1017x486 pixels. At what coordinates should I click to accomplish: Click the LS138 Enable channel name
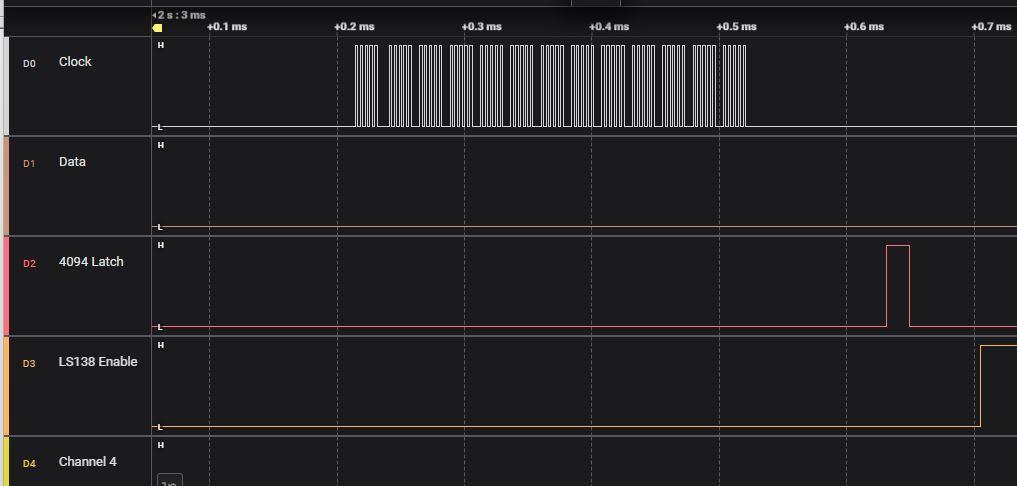pyautogui.click(x=98, y=362)
